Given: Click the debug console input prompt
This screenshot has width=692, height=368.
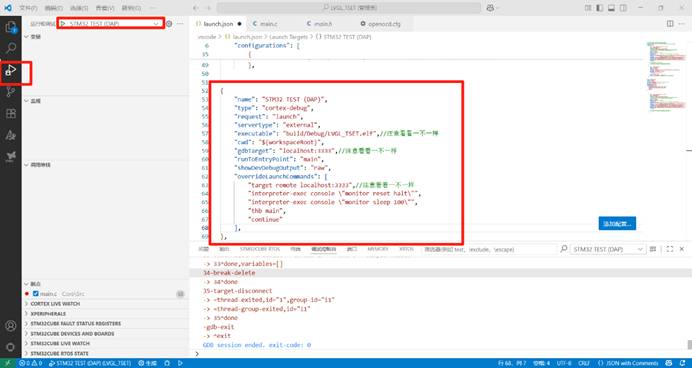Looking at the screenshot, I should 441,353.
